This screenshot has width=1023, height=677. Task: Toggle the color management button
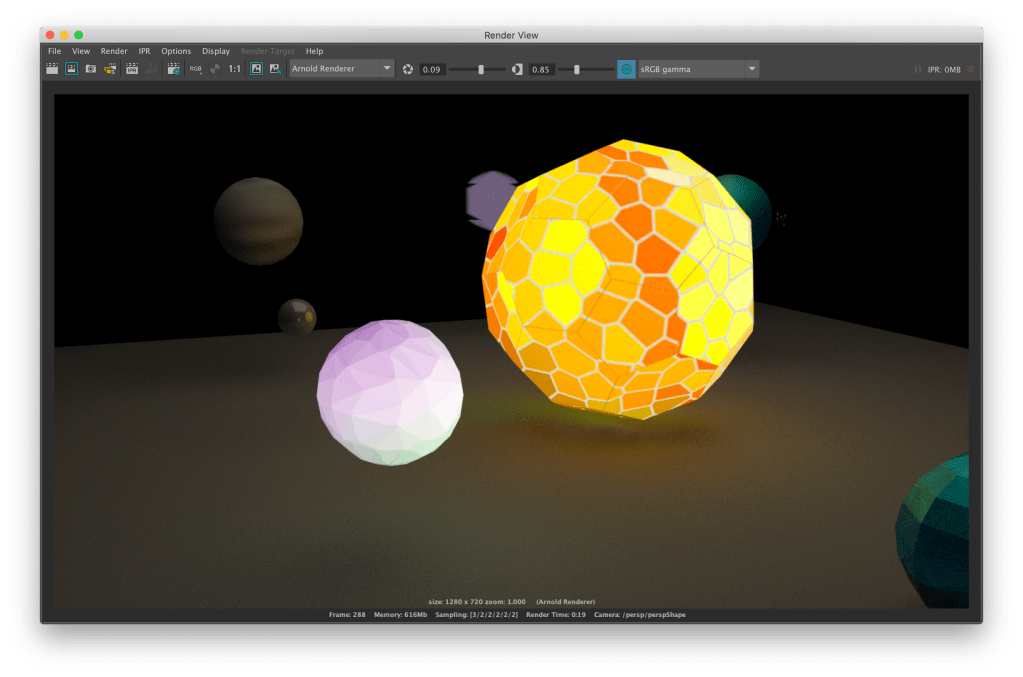click(626, 69)
